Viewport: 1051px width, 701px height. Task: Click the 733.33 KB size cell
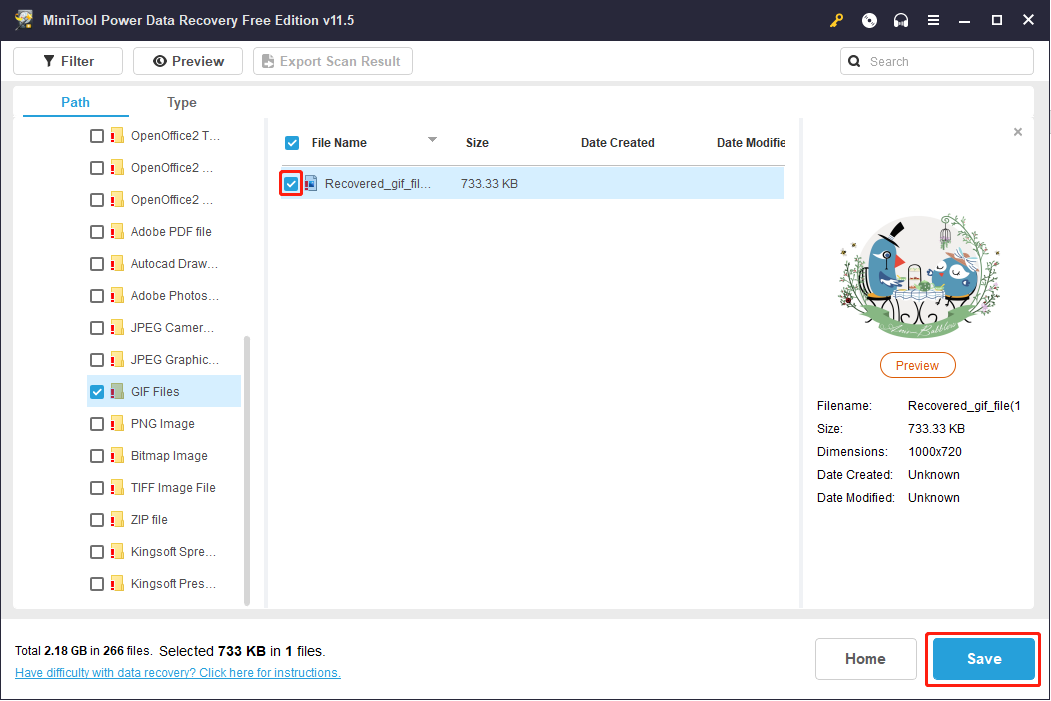[x=489, y=184]
